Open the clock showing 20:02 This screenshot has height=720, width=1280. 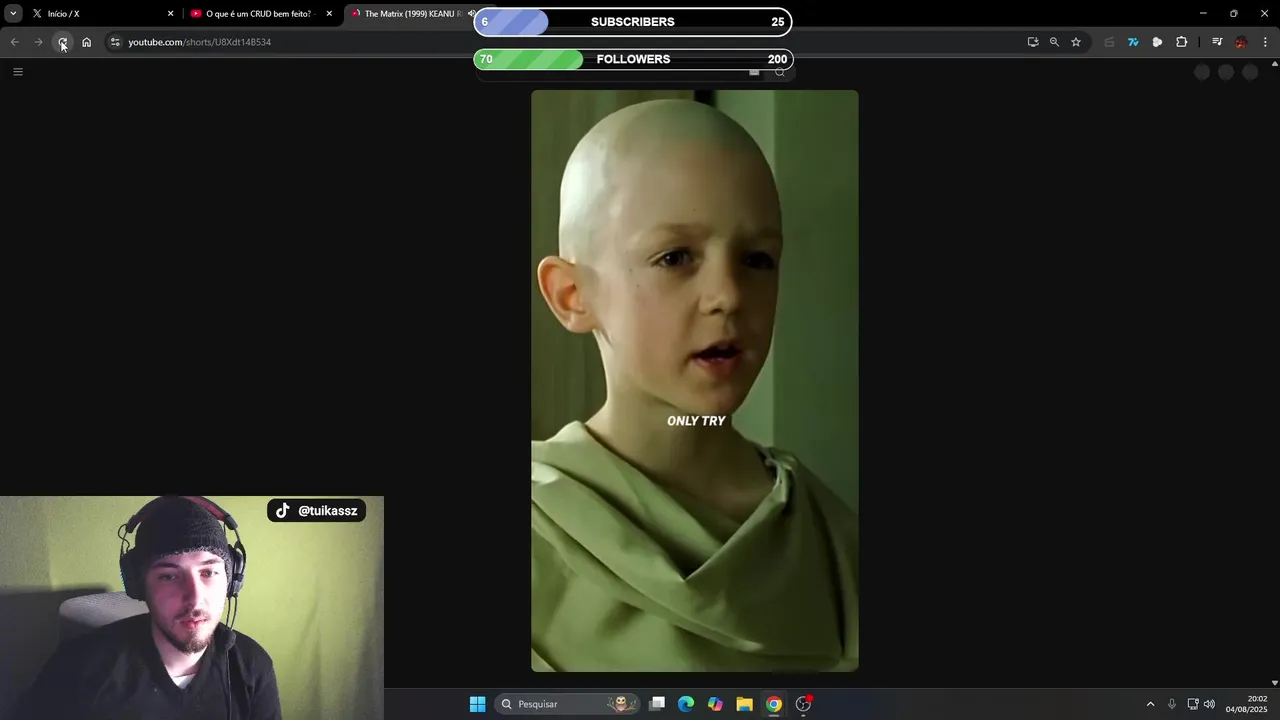tap(1247, 704)
